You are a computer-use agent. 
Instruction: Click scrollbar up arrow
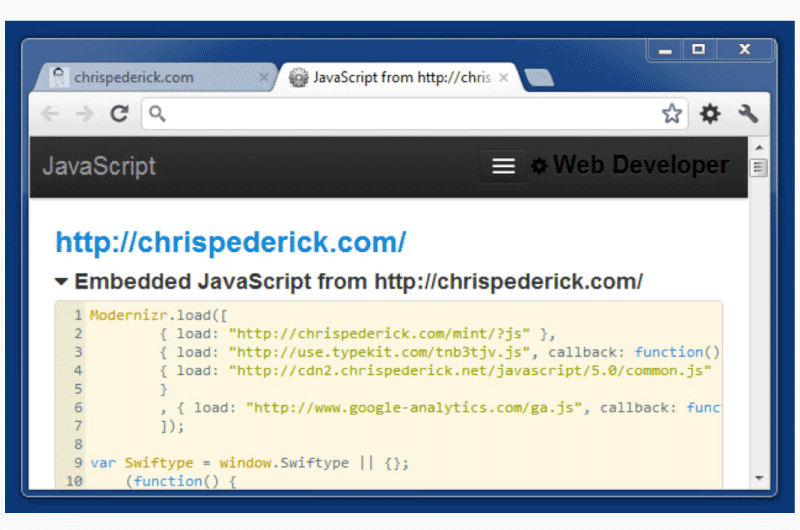click(759, 147)
